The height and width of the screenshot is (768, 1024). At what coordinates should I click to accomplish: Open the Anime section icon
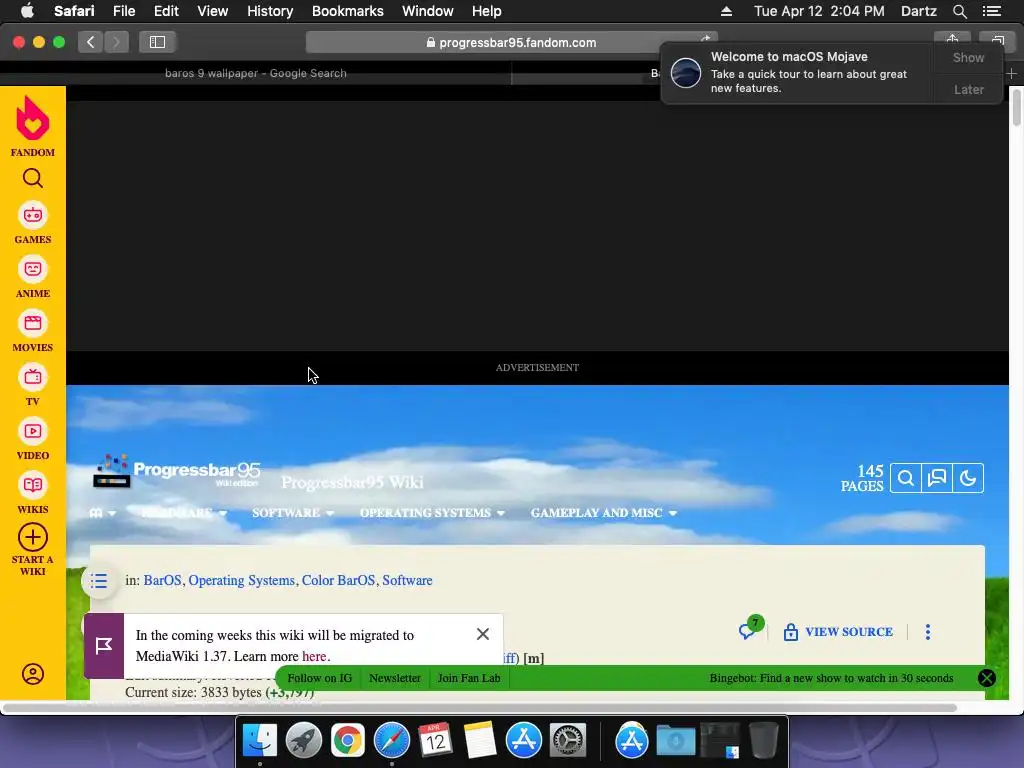33,269
